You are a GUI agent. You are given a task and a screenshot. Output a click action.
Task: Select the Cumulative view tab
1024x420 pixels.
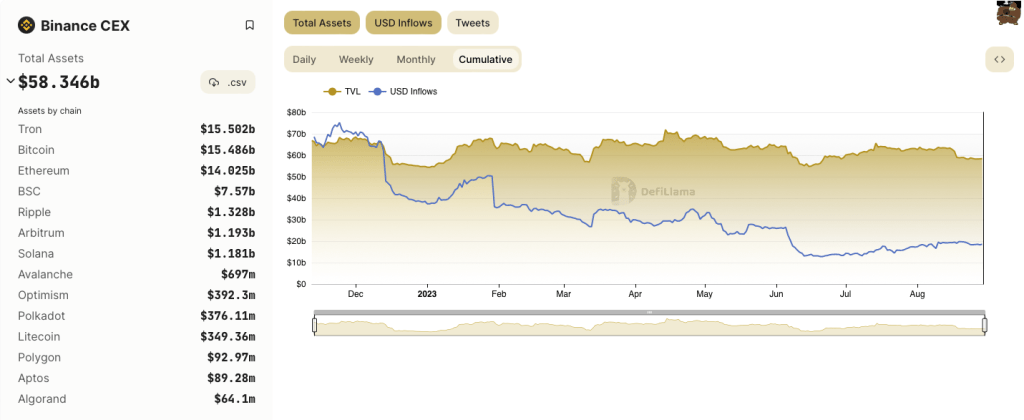485,59
